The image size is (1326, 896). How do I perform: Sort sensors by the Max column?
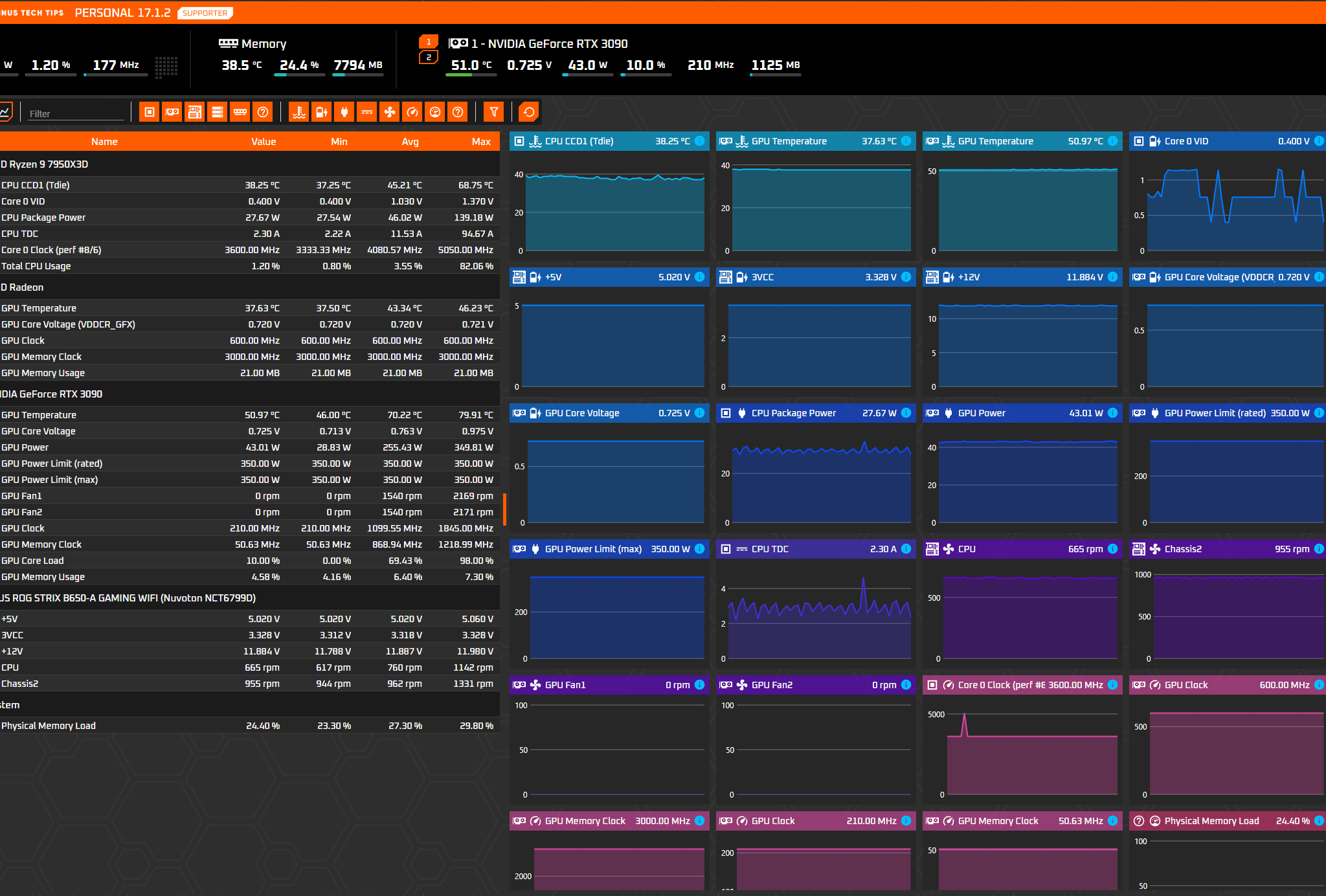pos(481,142)
